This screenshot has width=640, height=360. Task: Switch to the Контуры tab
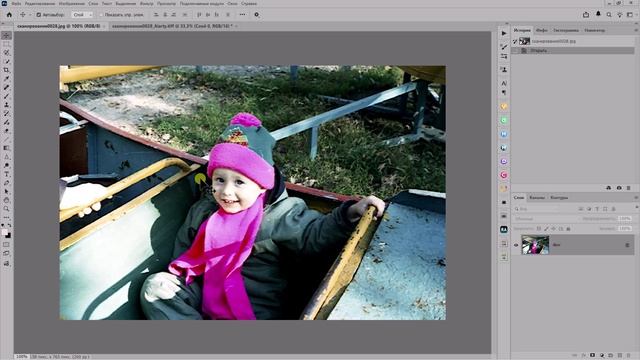coord(559,198)
